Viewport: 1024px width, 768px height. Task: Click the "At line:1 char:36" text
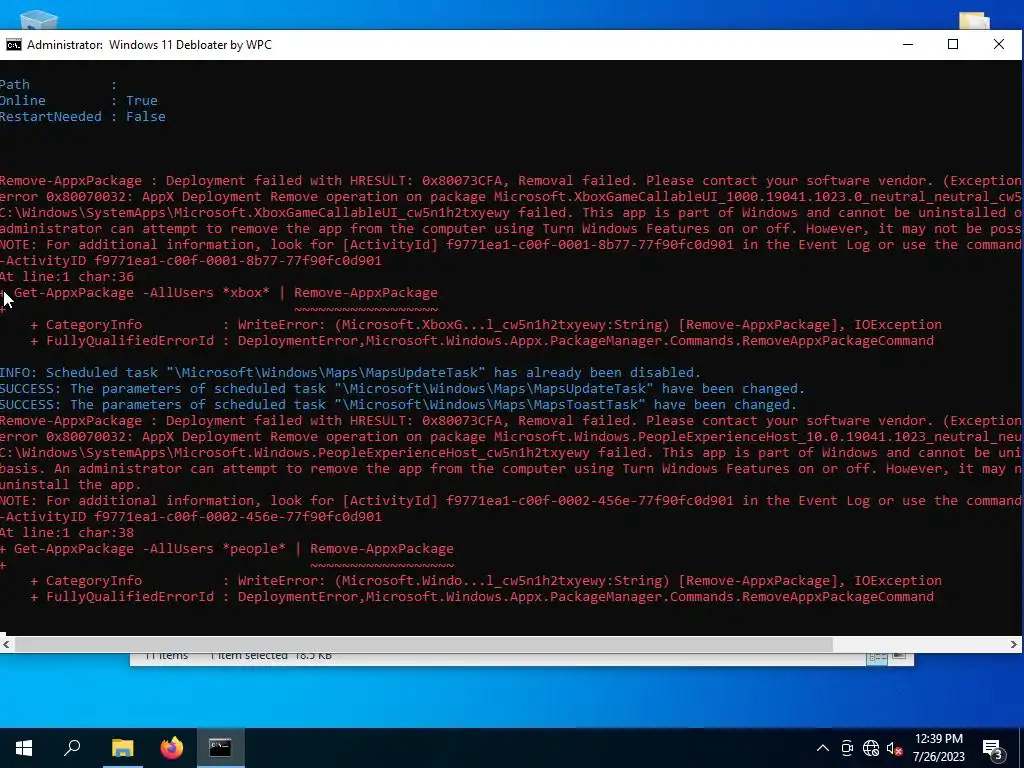(67, 276)
